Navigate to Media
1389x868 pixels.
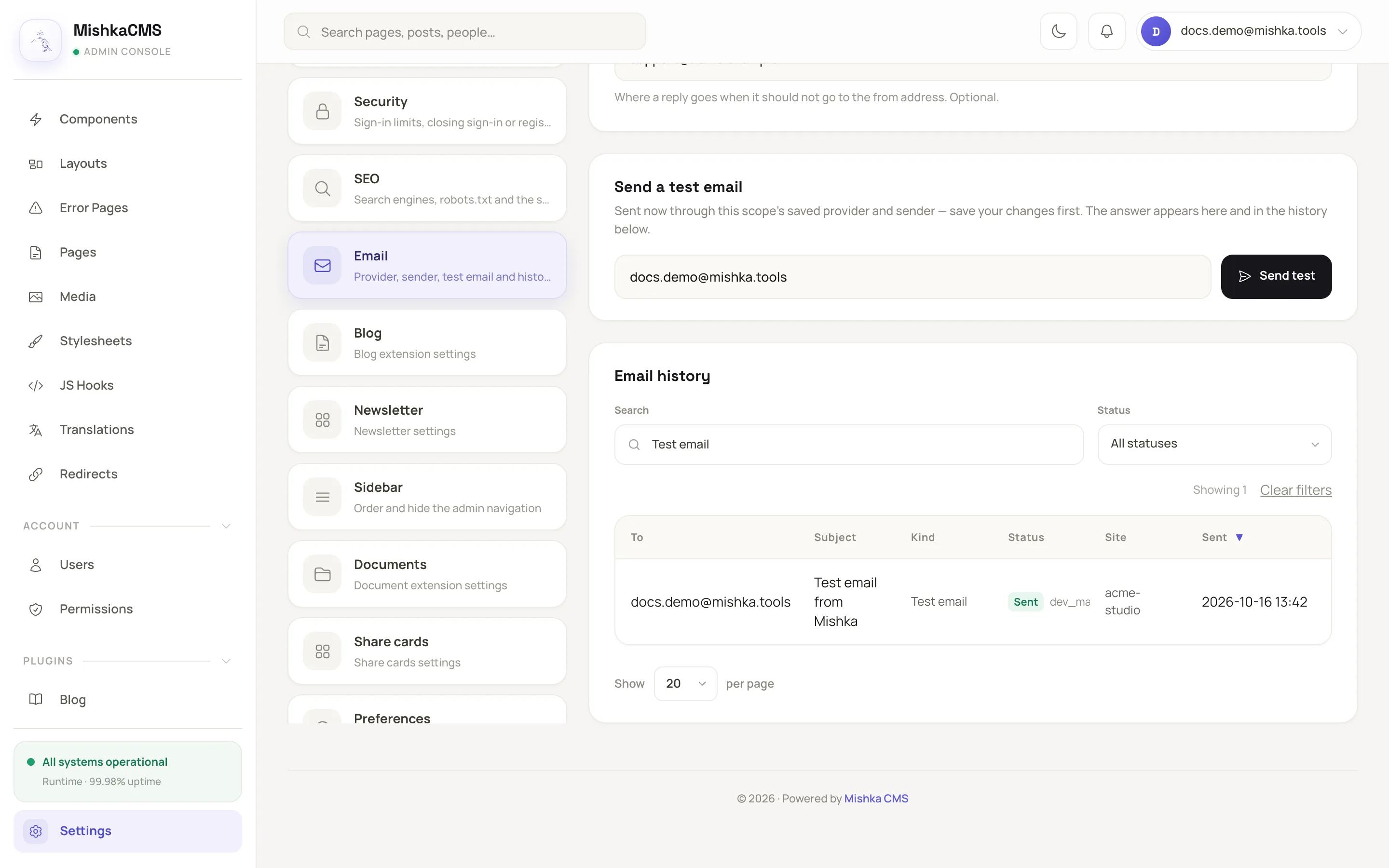[127, 297]
